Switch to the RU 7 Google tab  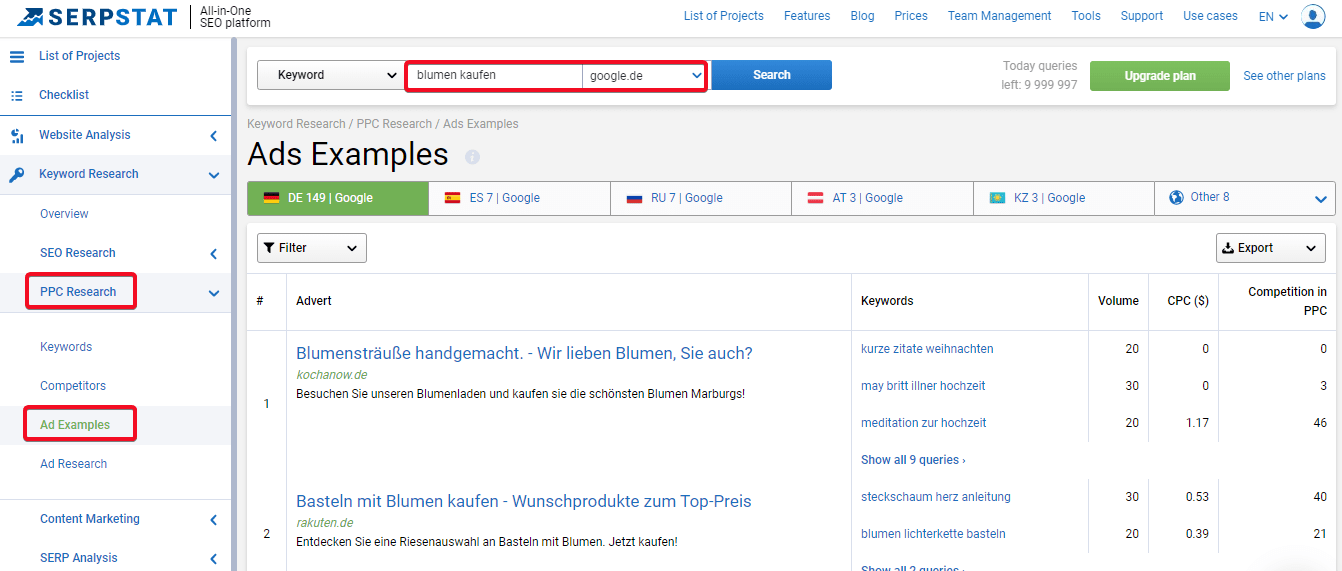[701, 198]
